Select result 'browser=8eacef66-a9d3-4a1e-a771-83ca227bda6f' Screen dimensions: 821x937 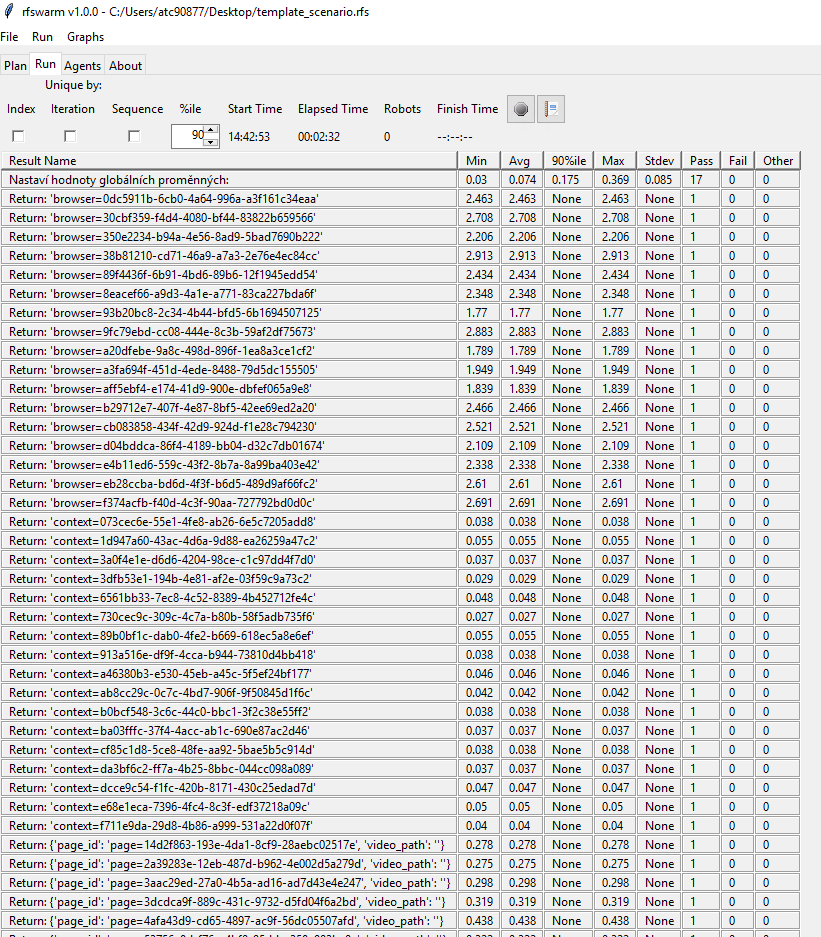click(229, 294)
